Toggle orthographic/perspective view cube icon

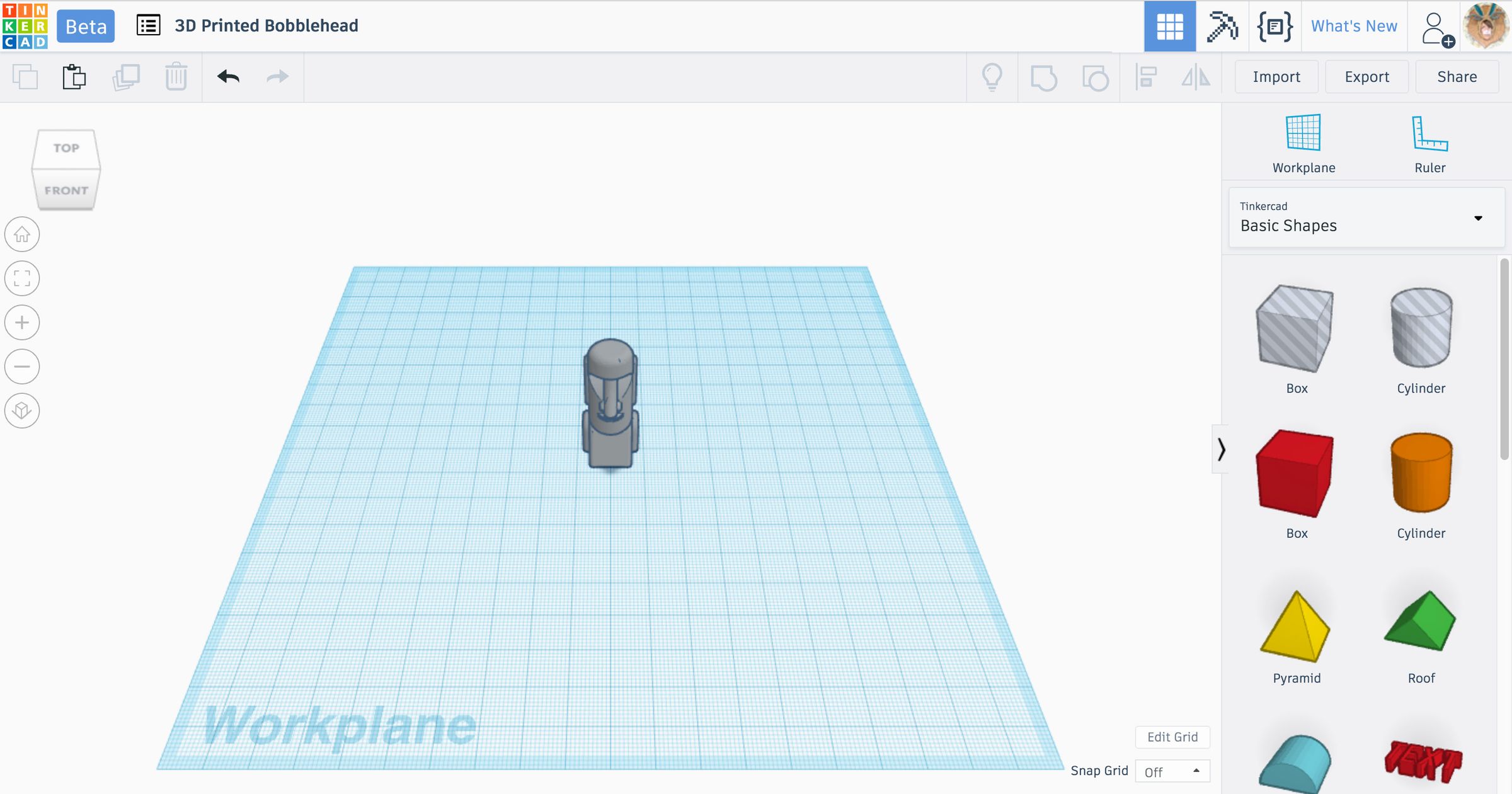click(x=22, y=411)
